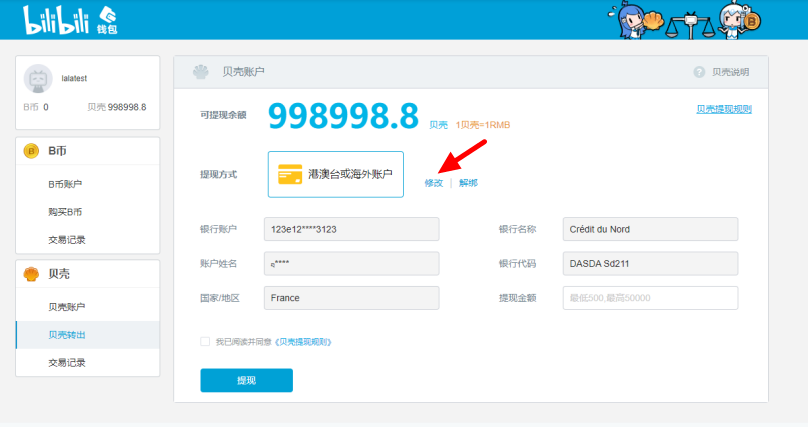Click the lalatest user avatar
This screenshot has width=808, height=427.
click(x=38, y=79)
